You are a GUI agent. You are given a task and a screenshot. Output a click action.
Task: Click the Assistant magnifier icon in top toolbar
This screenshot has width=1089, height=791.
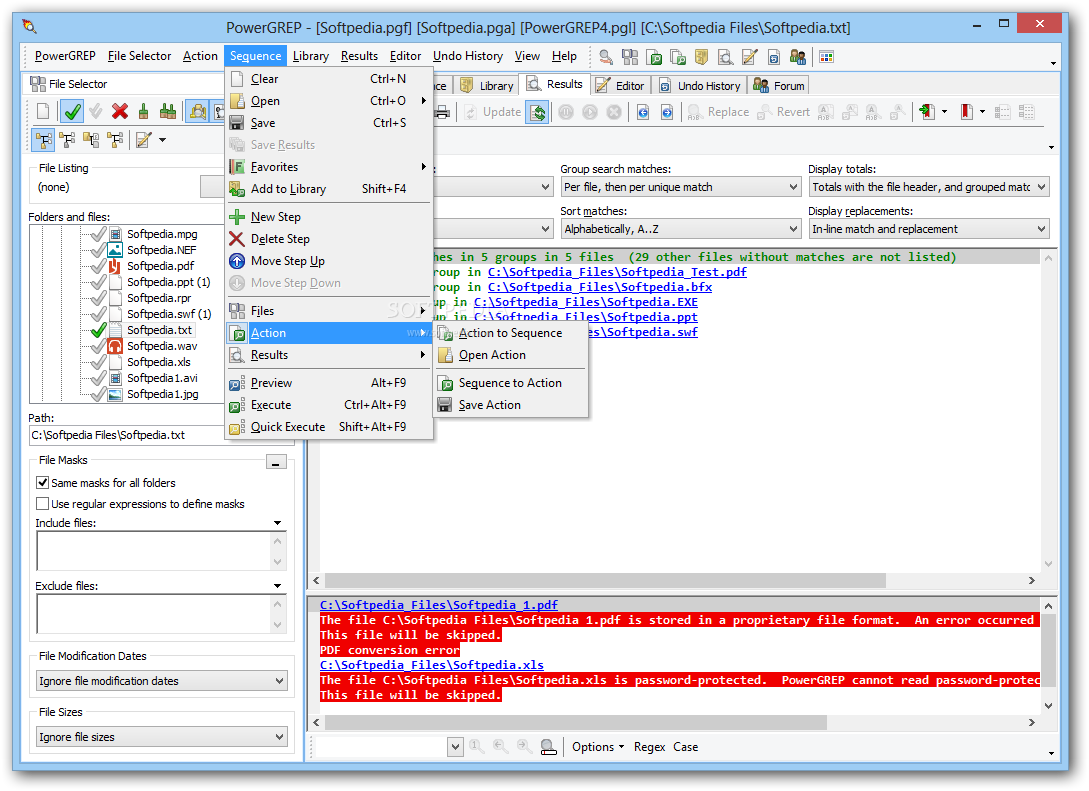(x=606, y=57)
